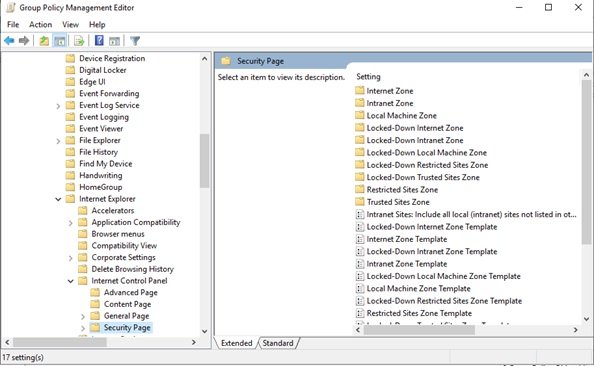The image size is (594, 366).
Task: Expand the Security Page tree node
Action: tap(83, 328)
